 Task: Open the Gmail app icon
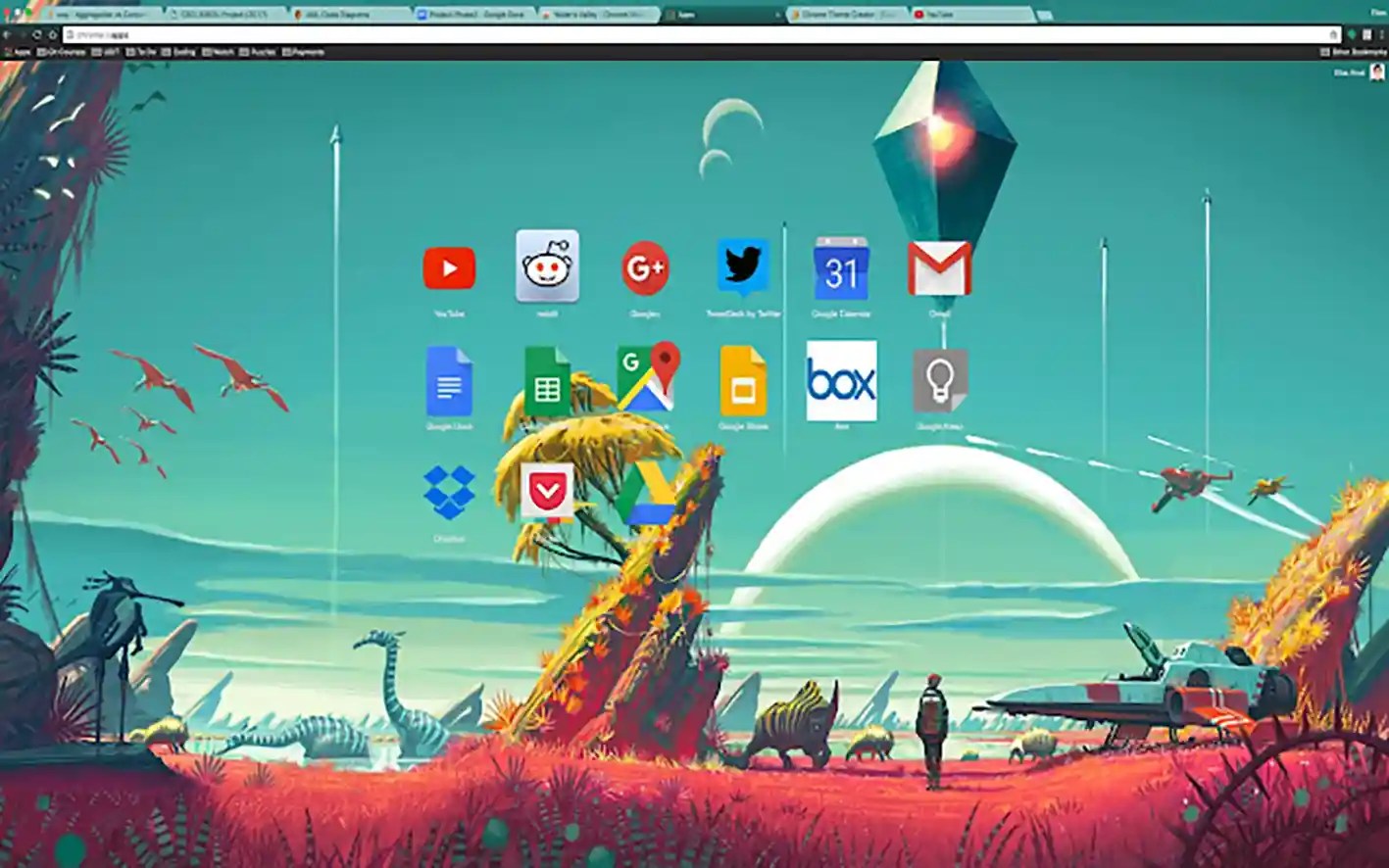pos(939,268)
